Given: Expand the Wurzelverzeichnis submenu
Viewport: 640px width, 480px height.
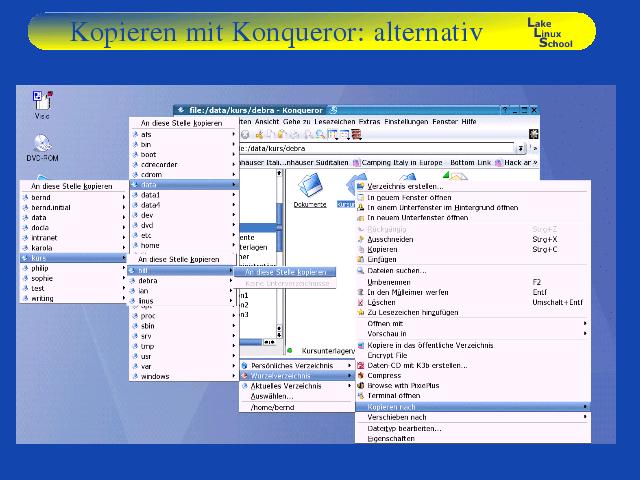Looking at the screenshot, I should (297, 376).
